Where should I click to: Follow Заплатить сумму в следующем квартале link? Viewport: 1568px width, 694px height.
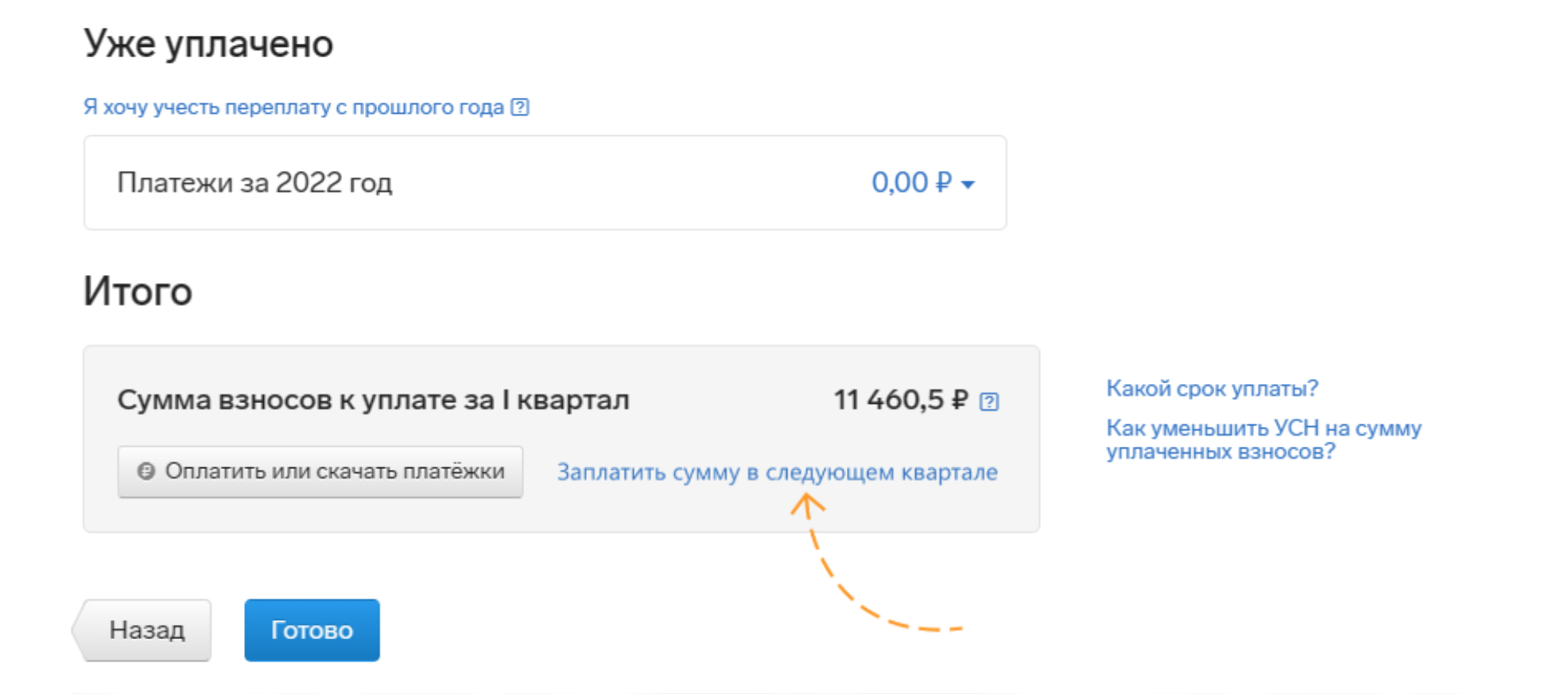click(x=777, y=472)
